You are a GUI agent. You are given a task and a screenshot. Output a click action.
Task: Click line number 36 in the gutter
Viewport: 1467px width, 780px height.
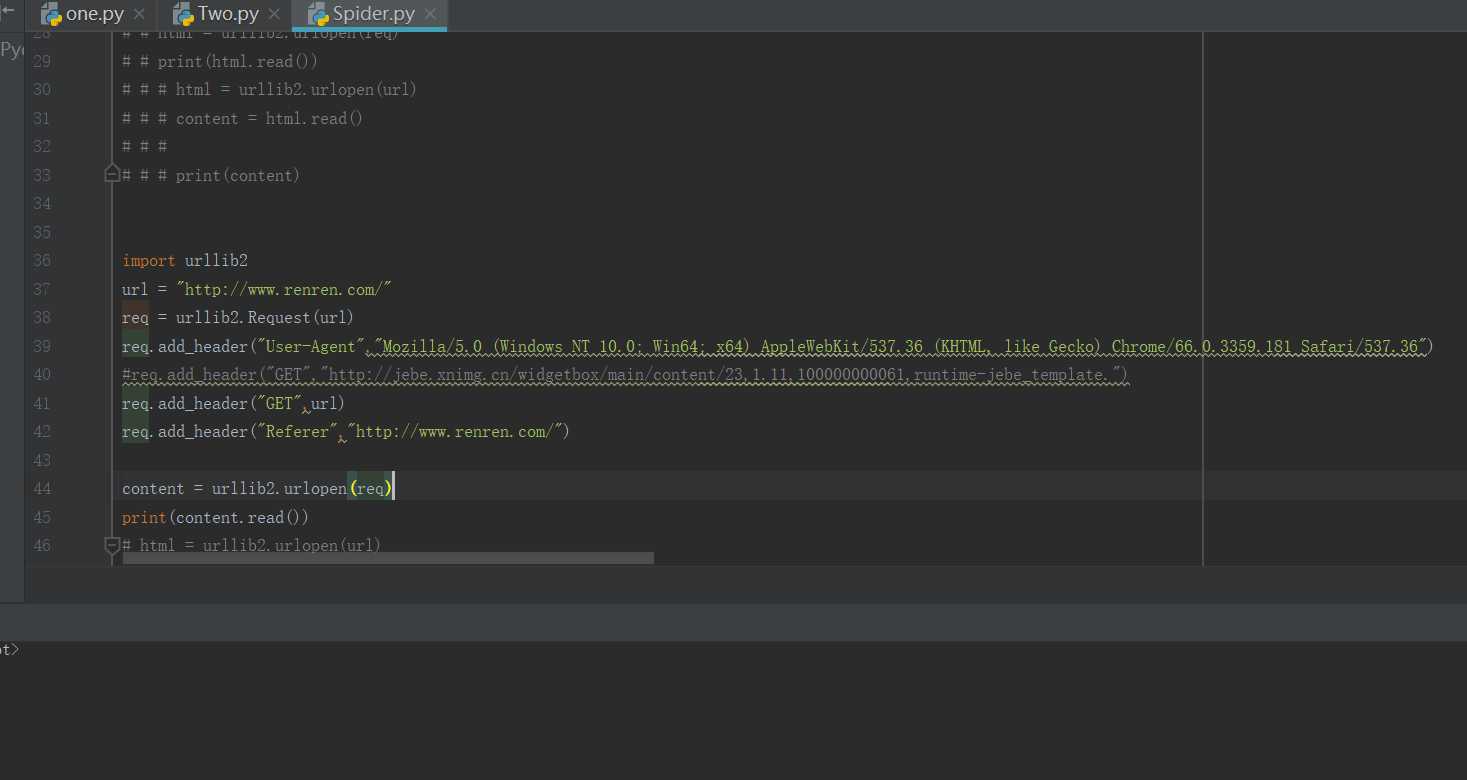tap(41, 261)
